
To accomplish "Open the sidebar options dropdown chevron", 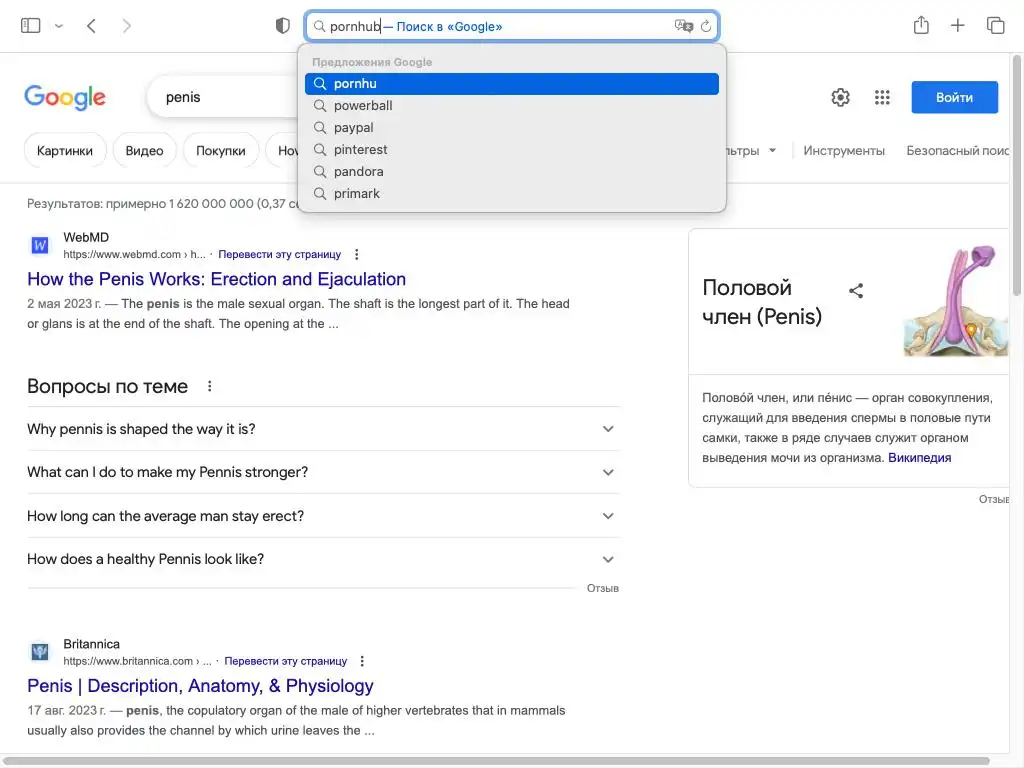I will tap(59, 26).
